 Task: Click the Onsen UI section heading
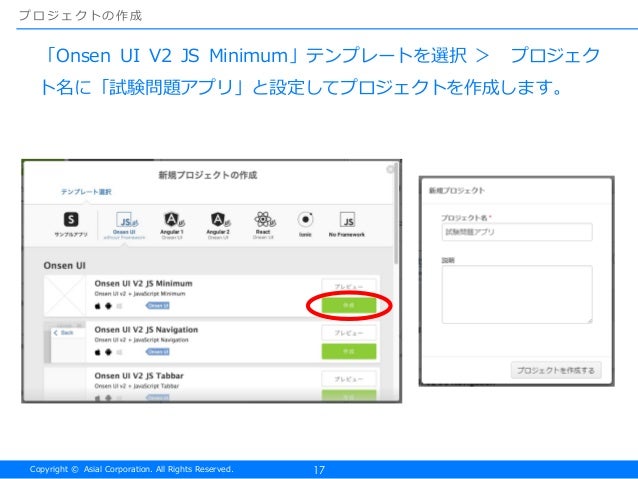pos(64,265)
